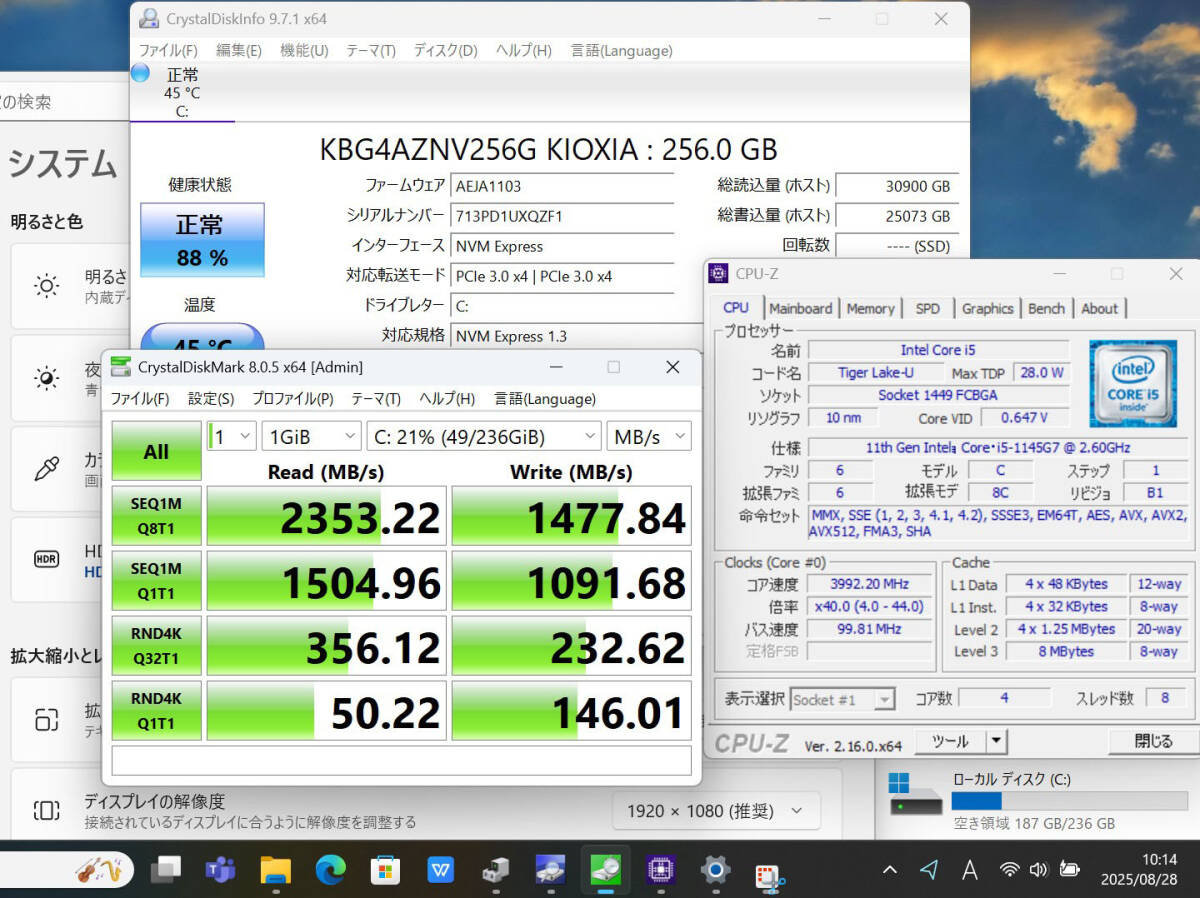This screenshot has height=898, width=1200.
Task: Click the 閉じる button in CPU-Z
Action: coord(1153,741)
